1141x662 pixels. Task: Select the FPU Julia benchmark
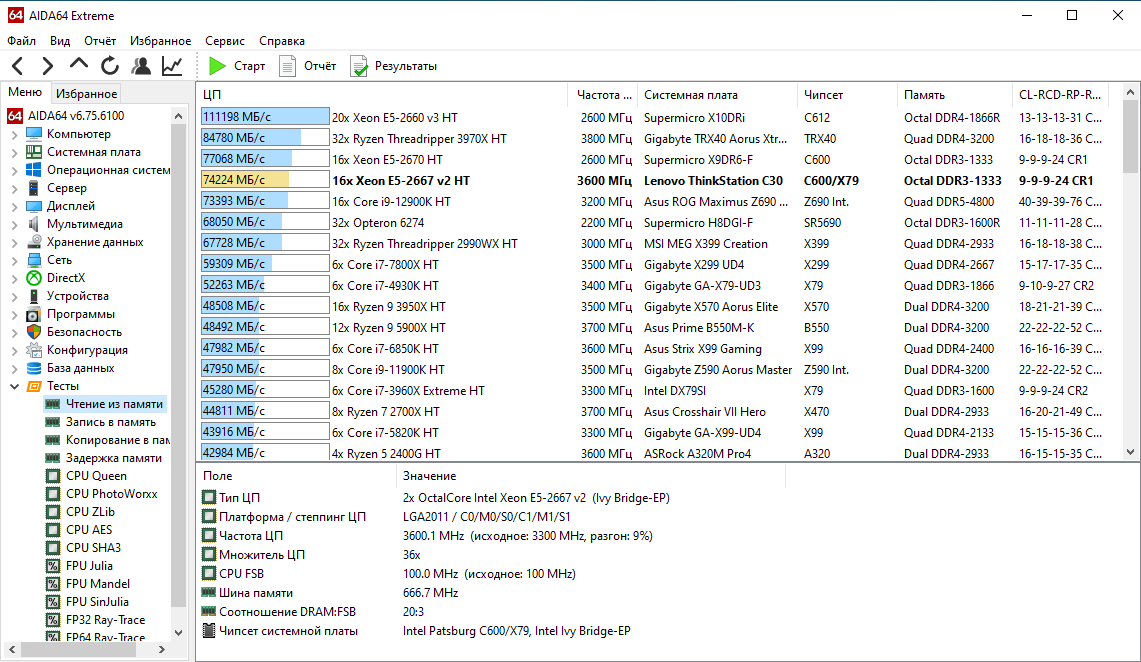(x=89, y=566)
